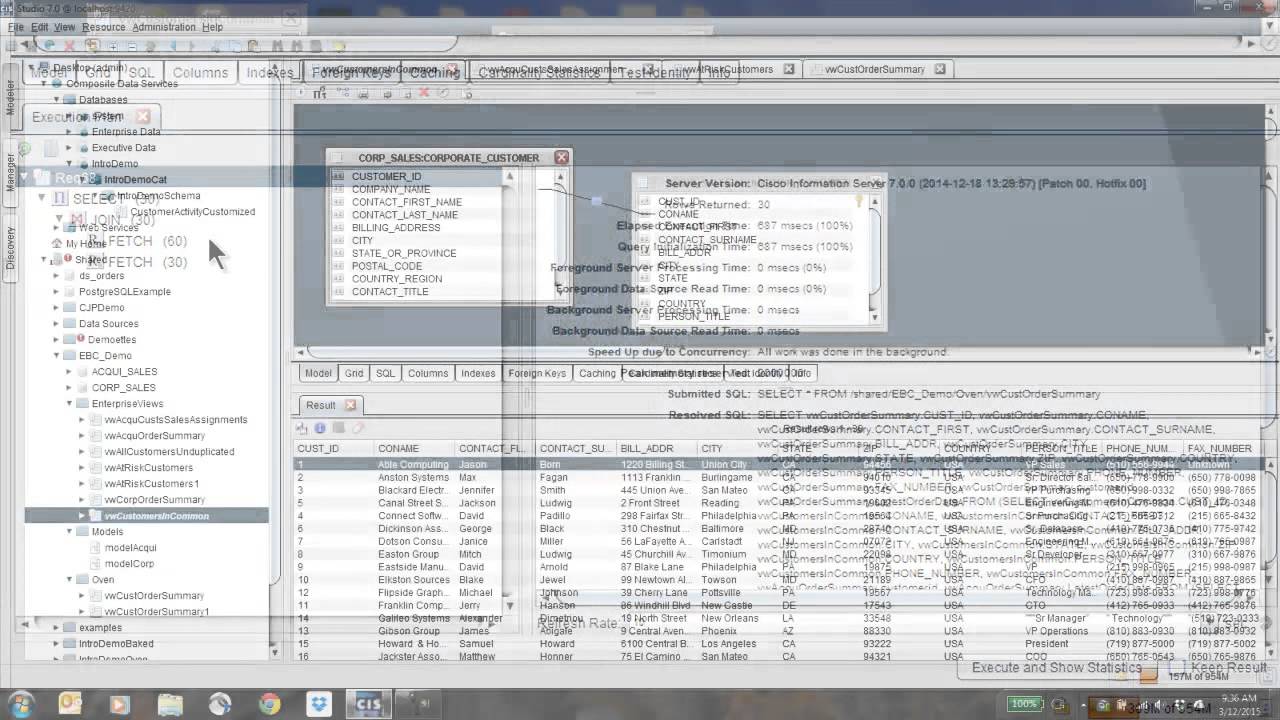Switch to the Modeler side tab
The height and width of the screenshot is (720, 1280).
tap(11, 97)
